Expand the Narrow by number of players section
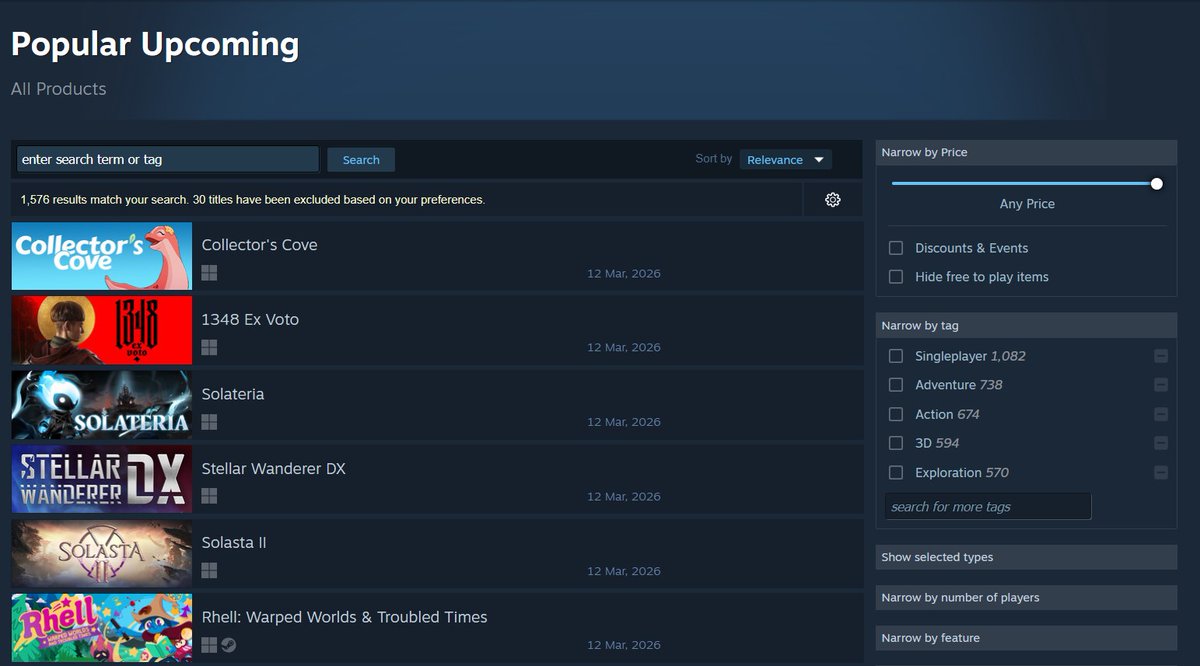The image size is (1200, 666). (x=1026, y=597)
